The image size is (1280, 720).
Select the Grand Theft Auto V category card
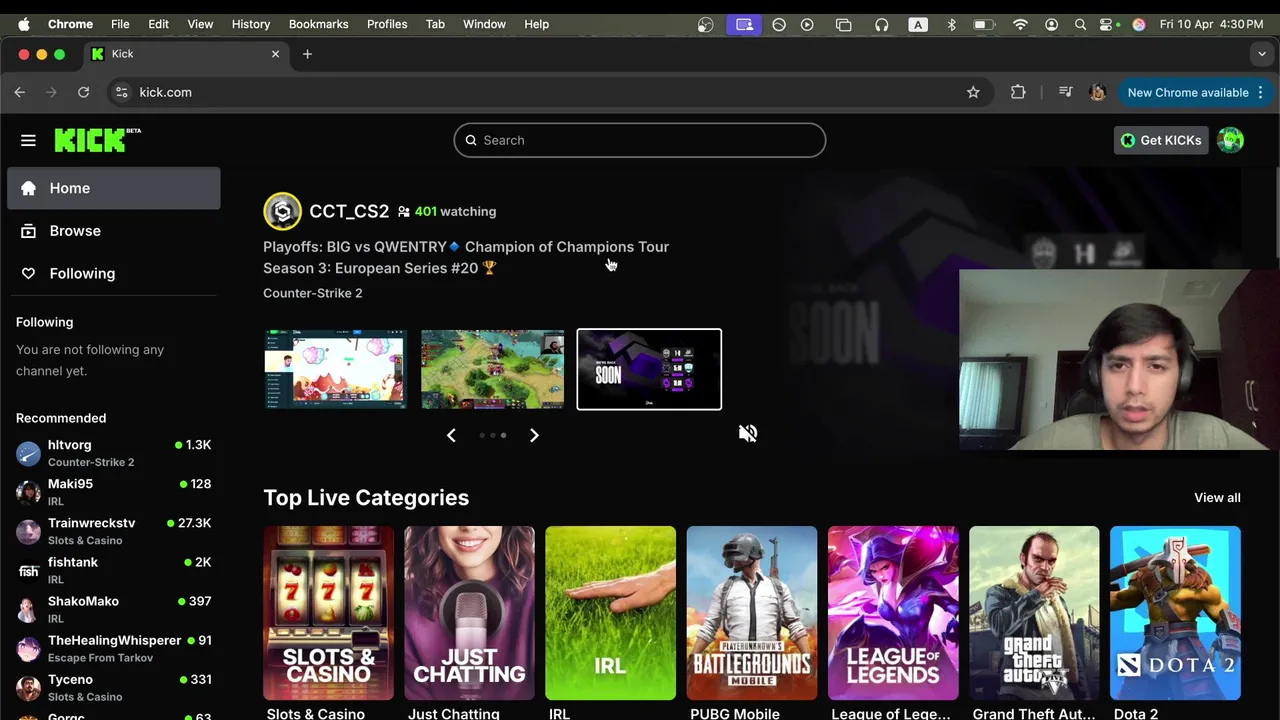pos(1034,613)
